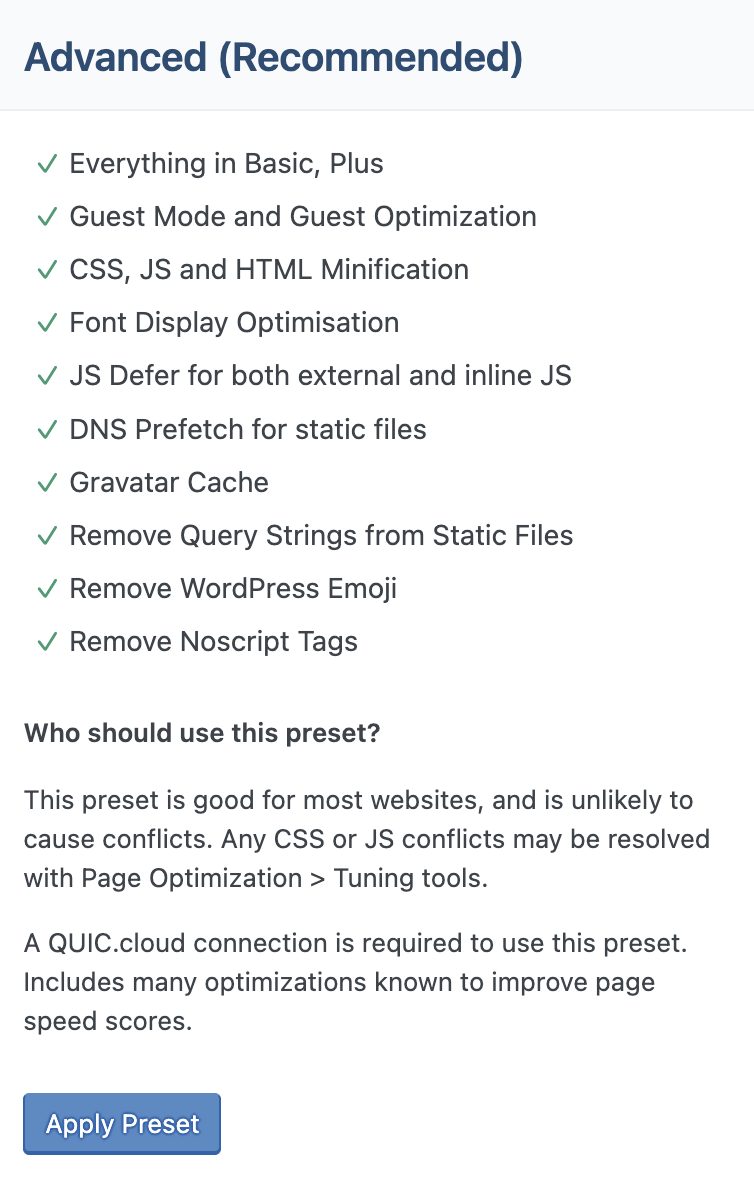Image resolution: width=754 pixels, height=1184 pixels.
Task: Click the Gravatar Cache feature label
Action: pos(169,483)
